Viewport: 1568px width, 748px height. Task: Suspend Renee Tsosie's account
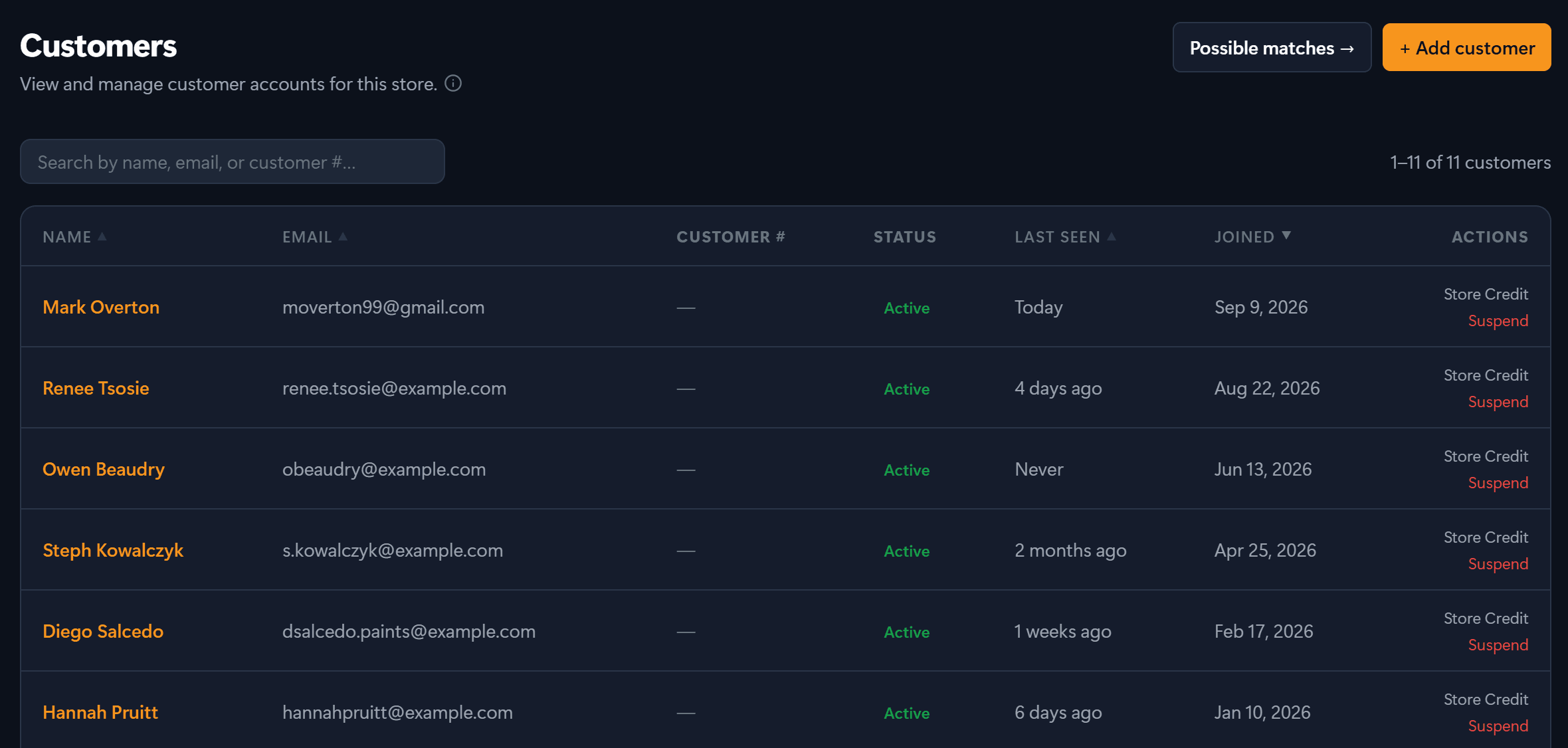coord(1498,402)
